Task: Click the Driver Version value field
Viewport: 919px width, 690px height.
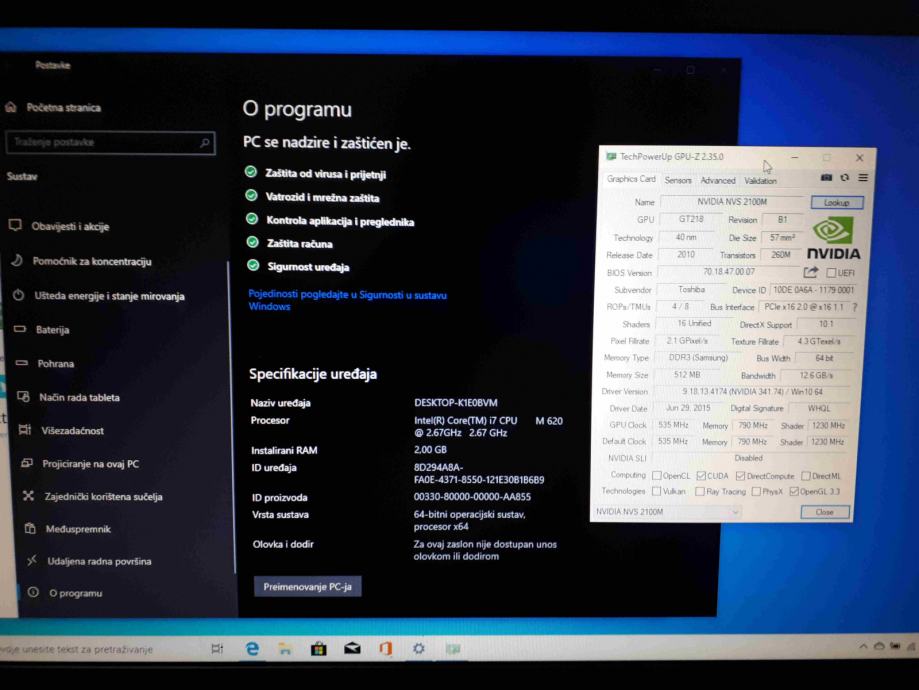Action: (753, 391)
